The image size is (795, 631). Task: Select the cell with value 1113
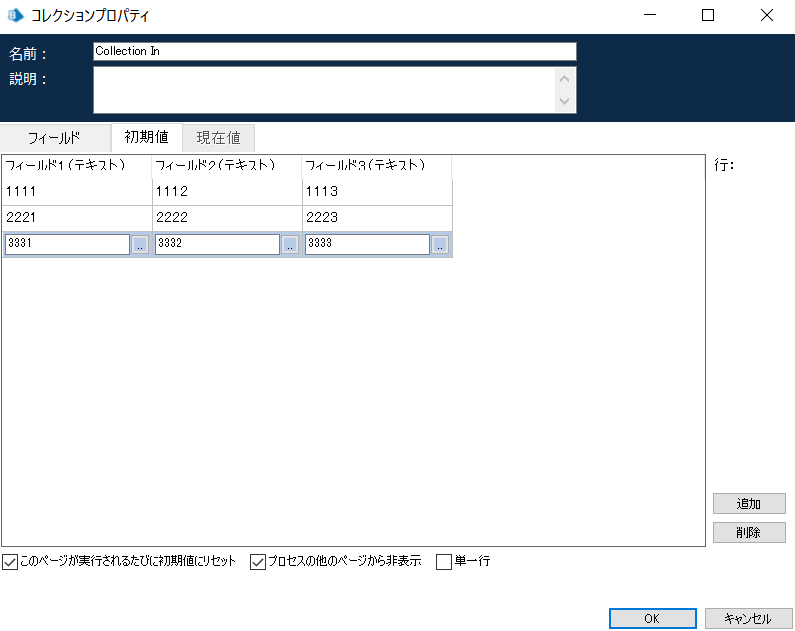pyautogui.click(x=377, y=192)
